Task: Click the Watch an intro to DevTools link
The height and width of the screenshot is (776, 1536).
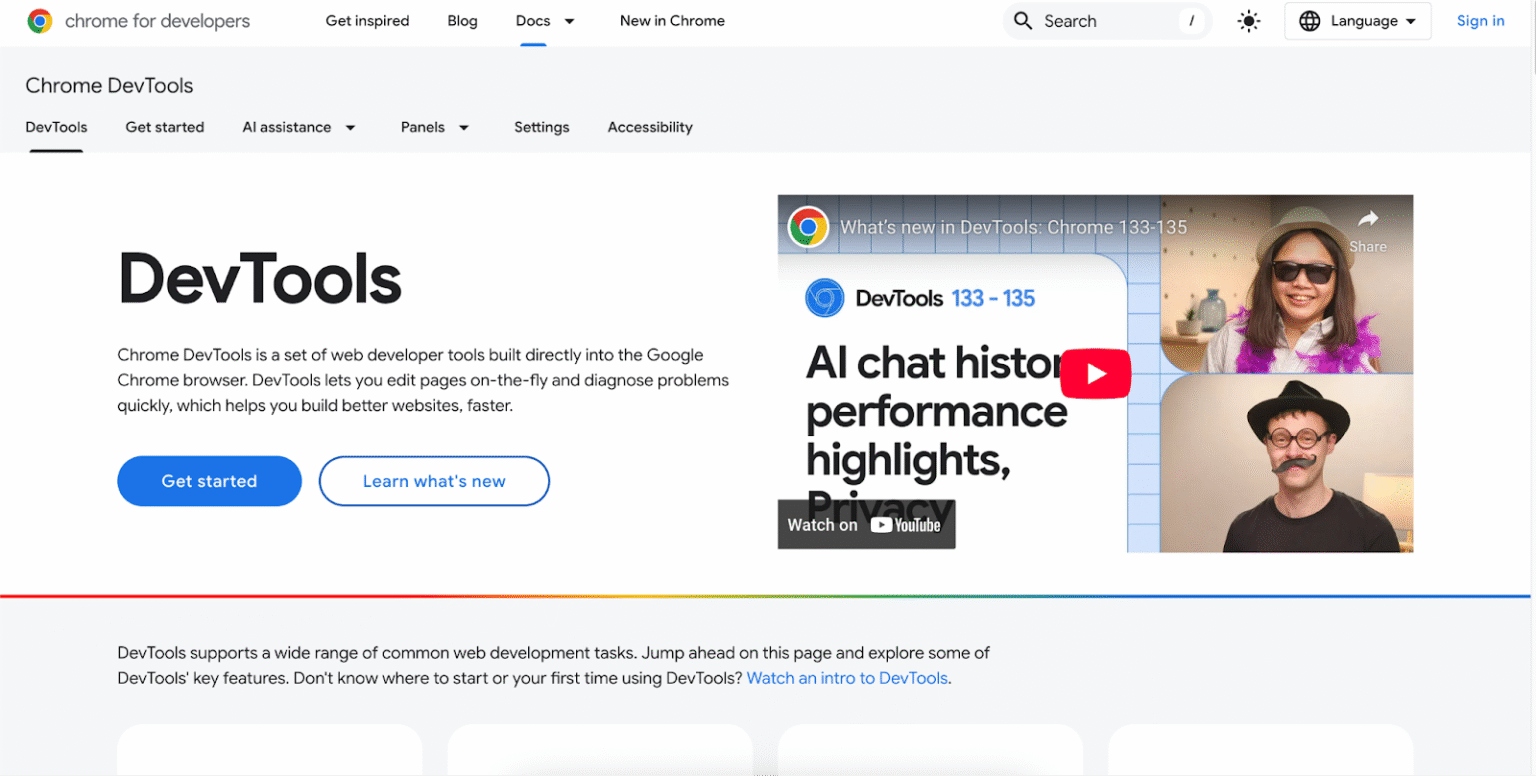Action: click(847, 678)
